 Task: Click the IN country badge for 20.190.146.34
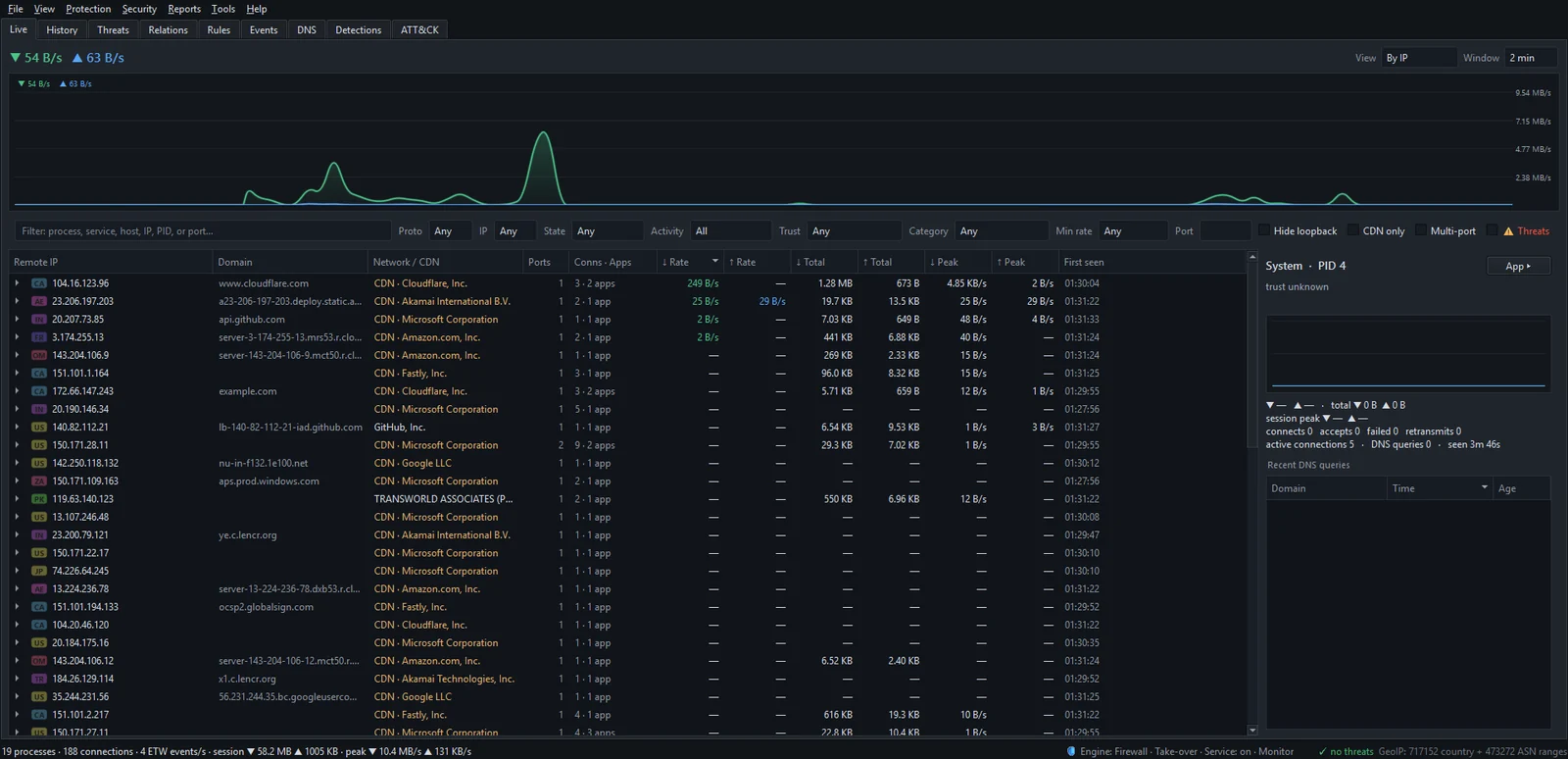[x=39, y=409]
